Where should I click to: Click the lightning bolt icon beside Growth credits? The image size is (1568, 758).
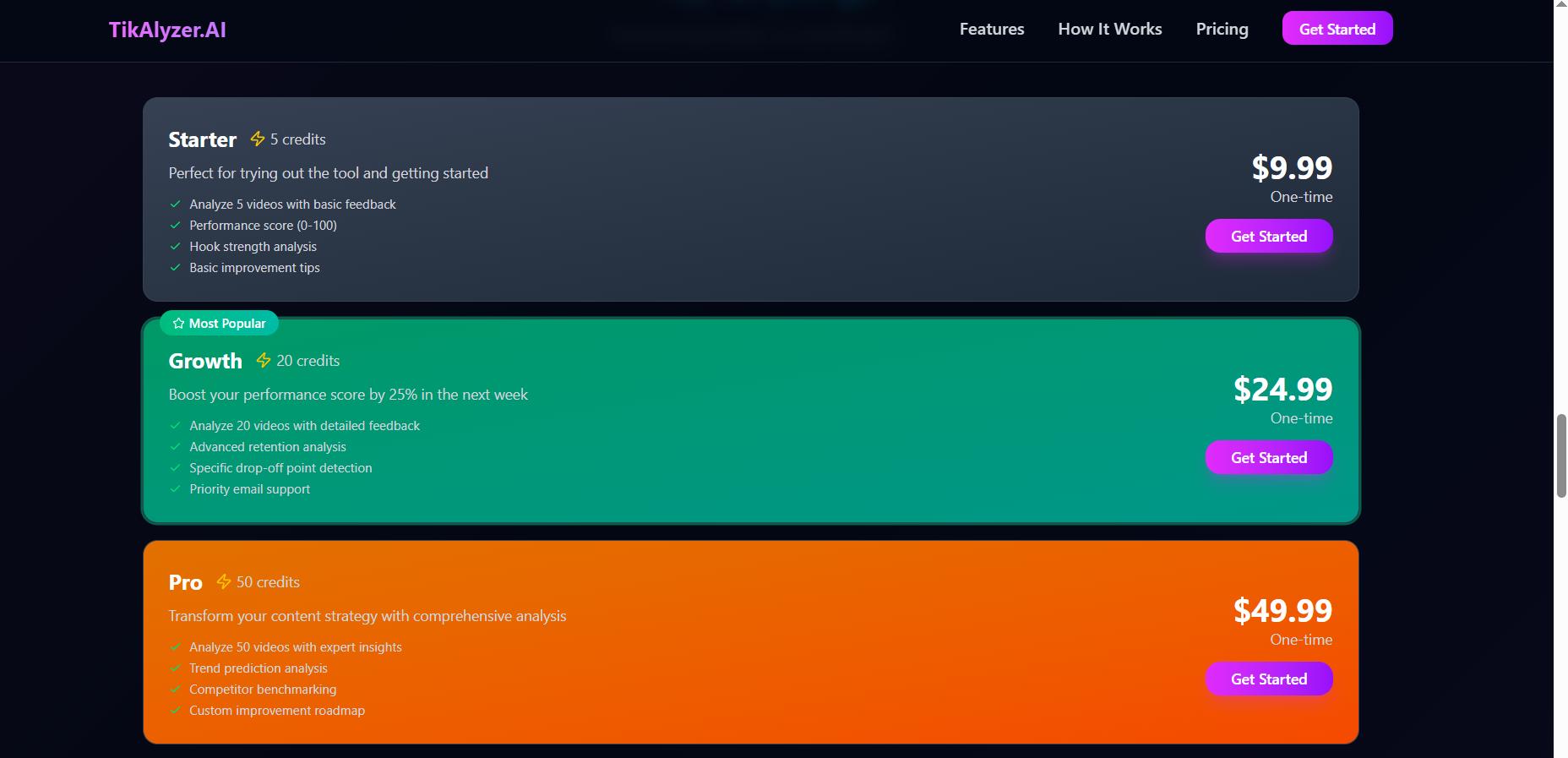tap(264, 360)
